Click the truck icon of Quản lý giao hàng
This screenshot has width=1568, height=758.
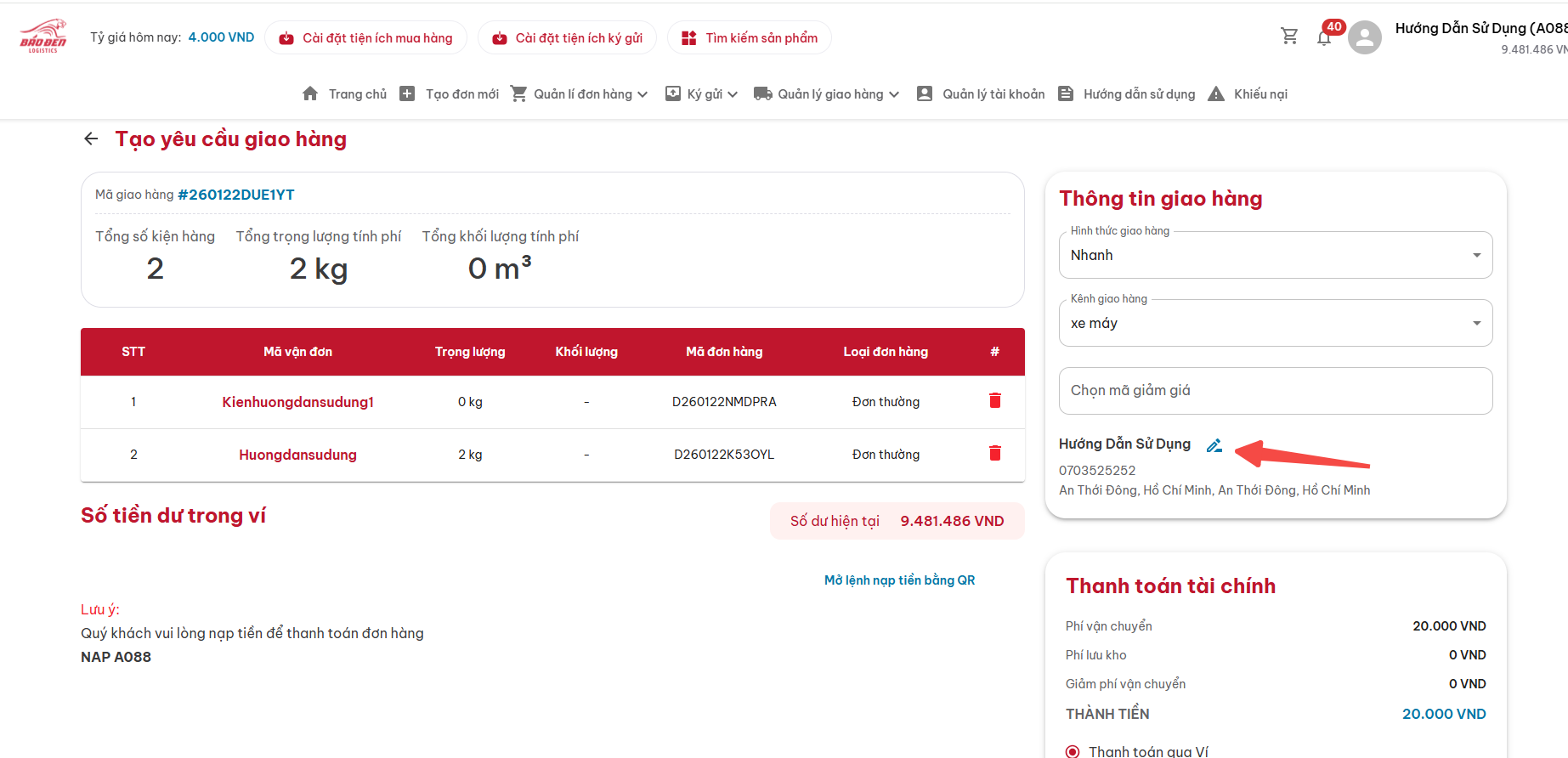[x=763, y=93]
